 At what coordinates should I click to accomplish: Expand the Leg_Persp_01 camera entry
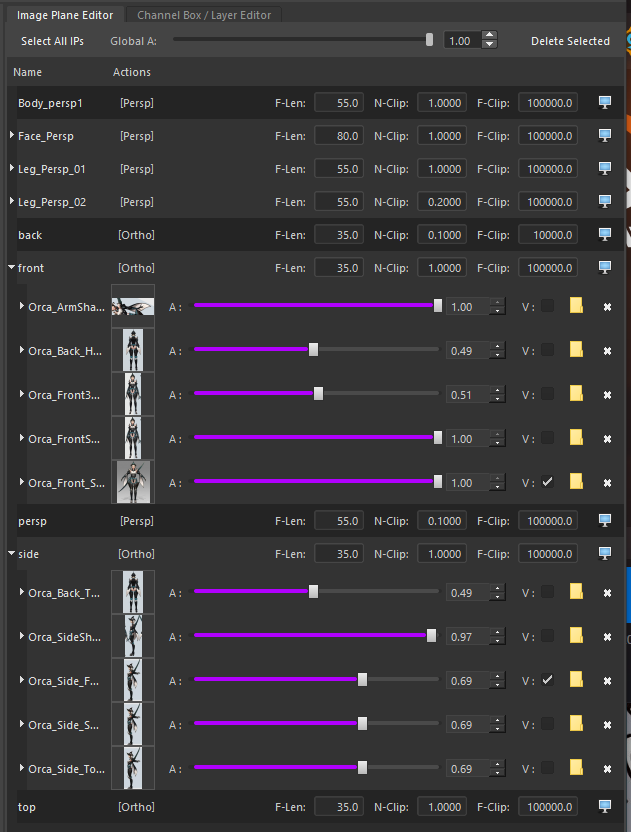(12, 168)
